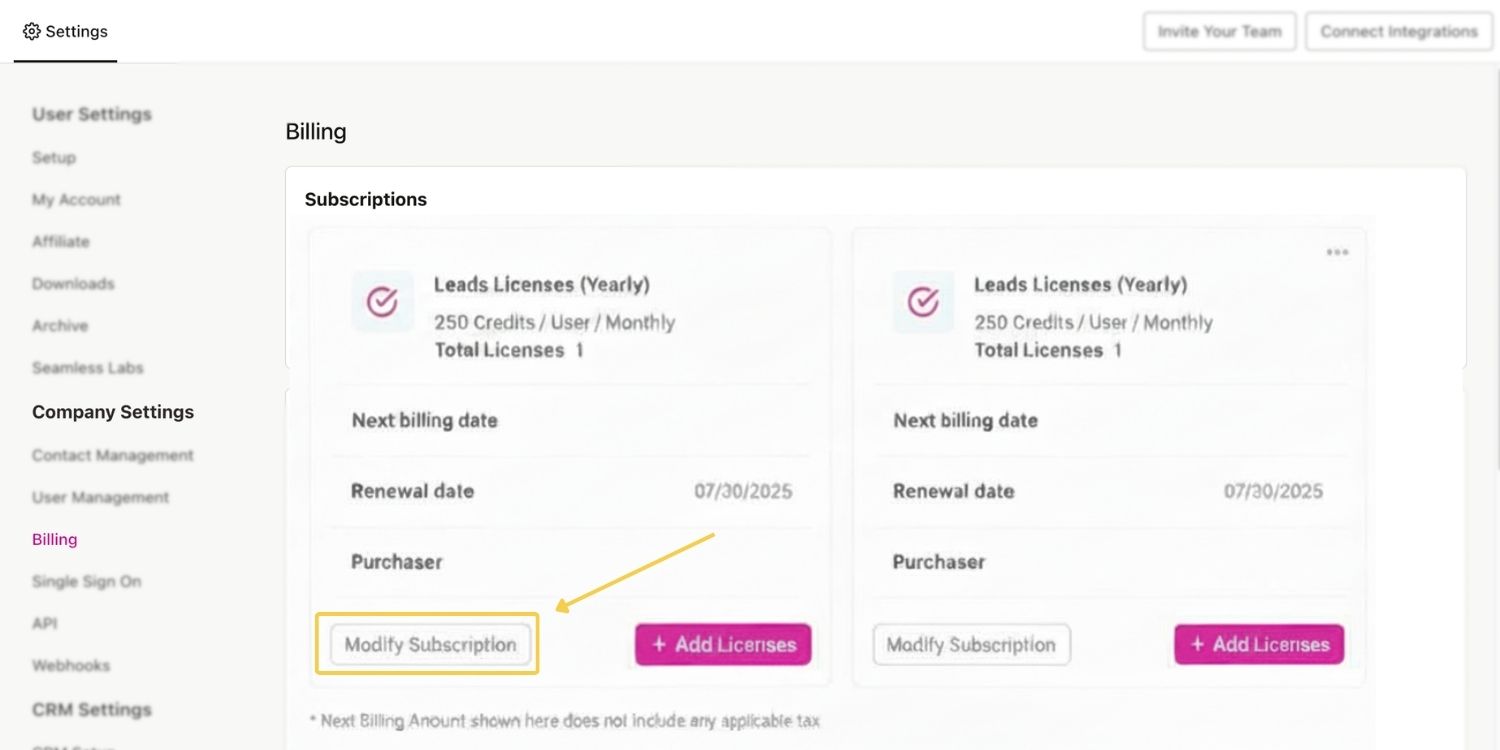
Task: Click the Invite Your Team button
Action: point(1220,31)
